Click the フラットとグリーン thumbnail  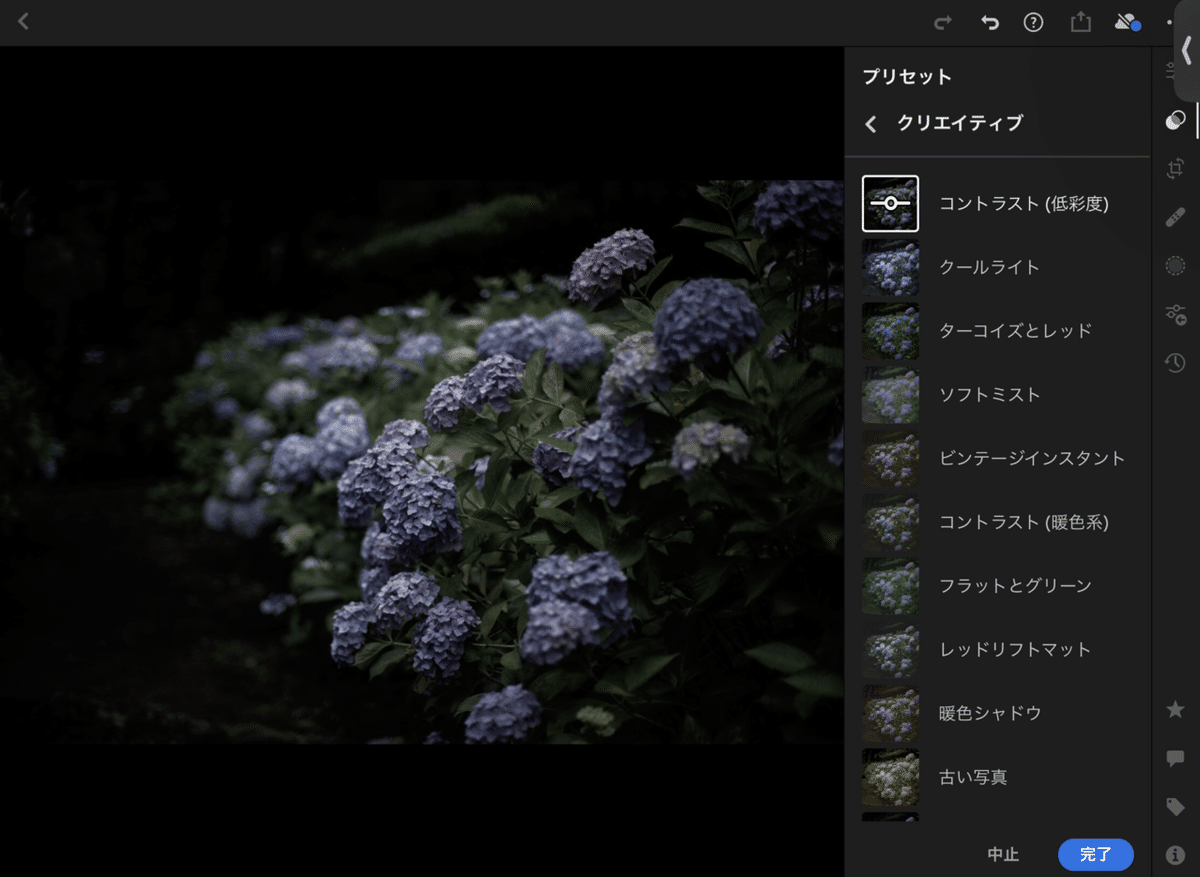(890, 585)
